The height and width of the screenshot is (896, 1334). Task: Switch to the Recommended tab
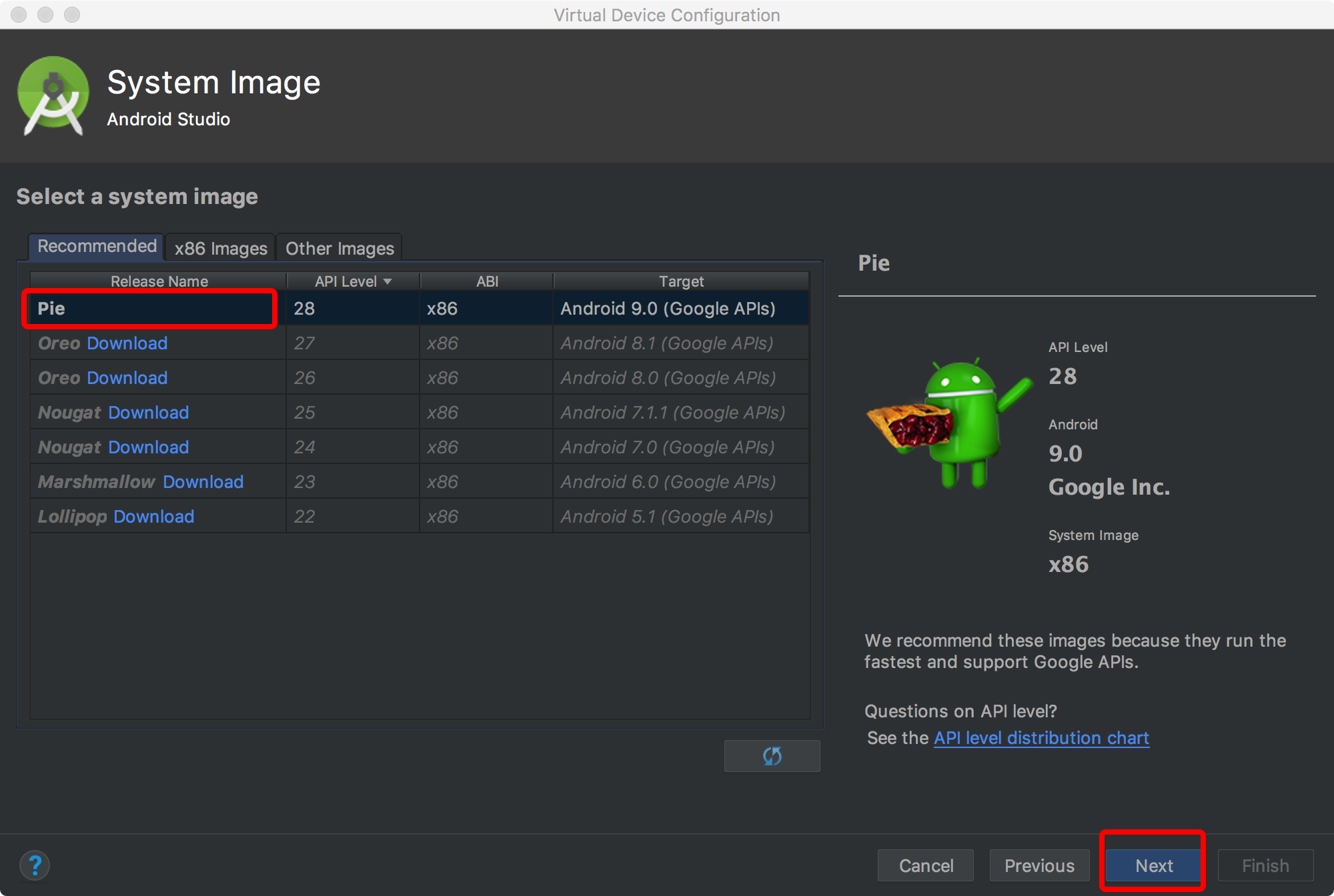(96, 247)
